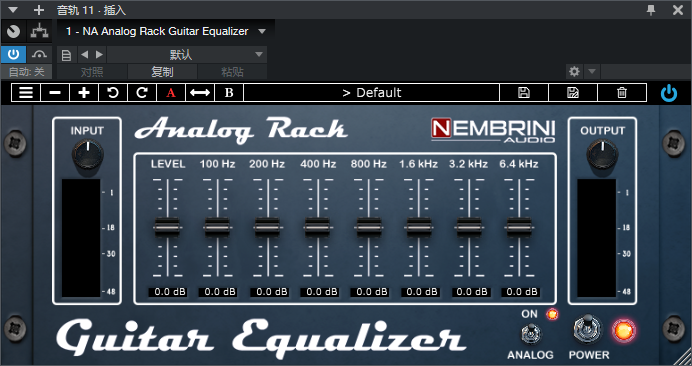
Task: Open the Default preset selector
Action: click(x=372, y=93)
